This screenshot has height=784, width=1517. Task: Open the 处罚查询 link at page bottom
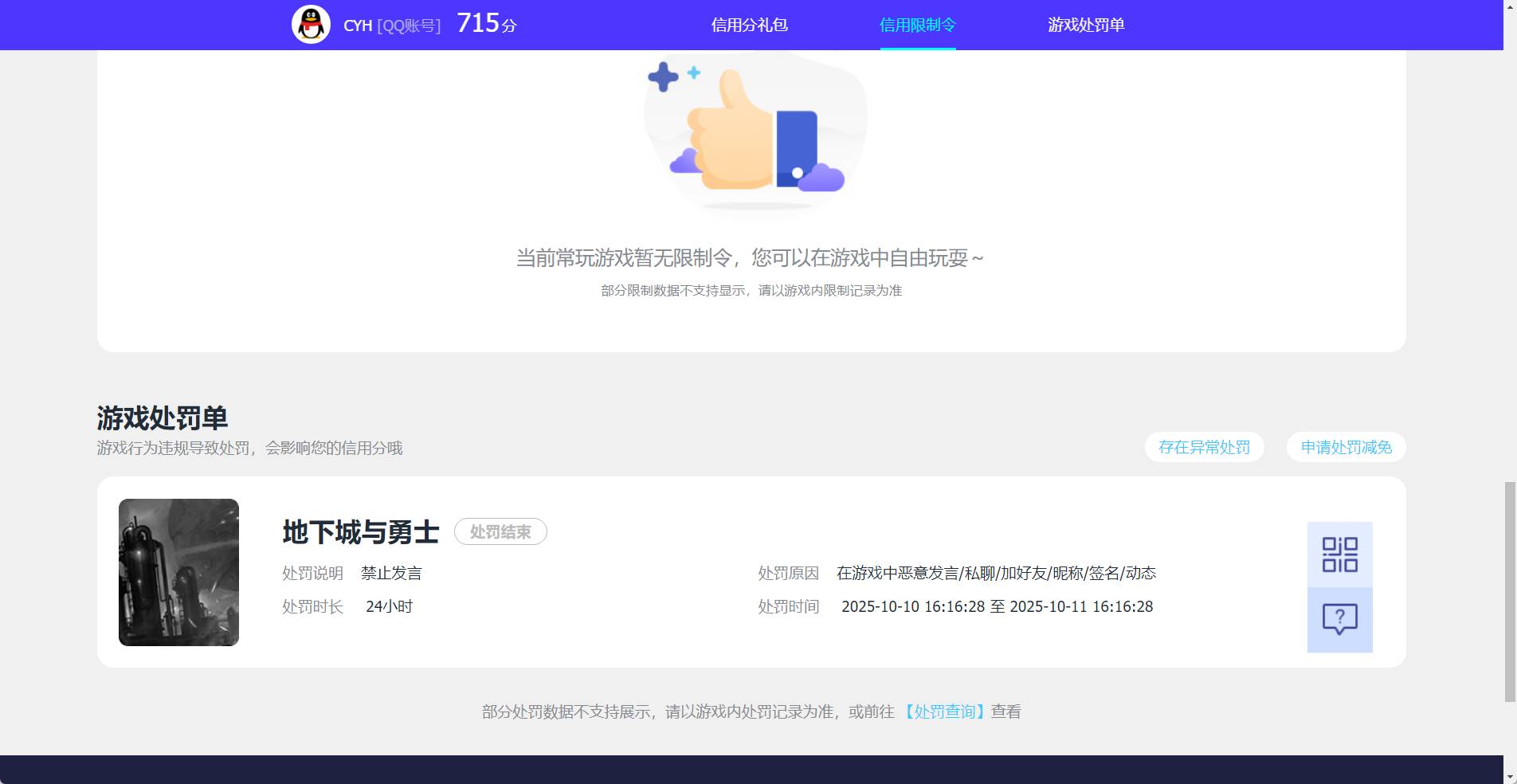(x=945, y=711)
